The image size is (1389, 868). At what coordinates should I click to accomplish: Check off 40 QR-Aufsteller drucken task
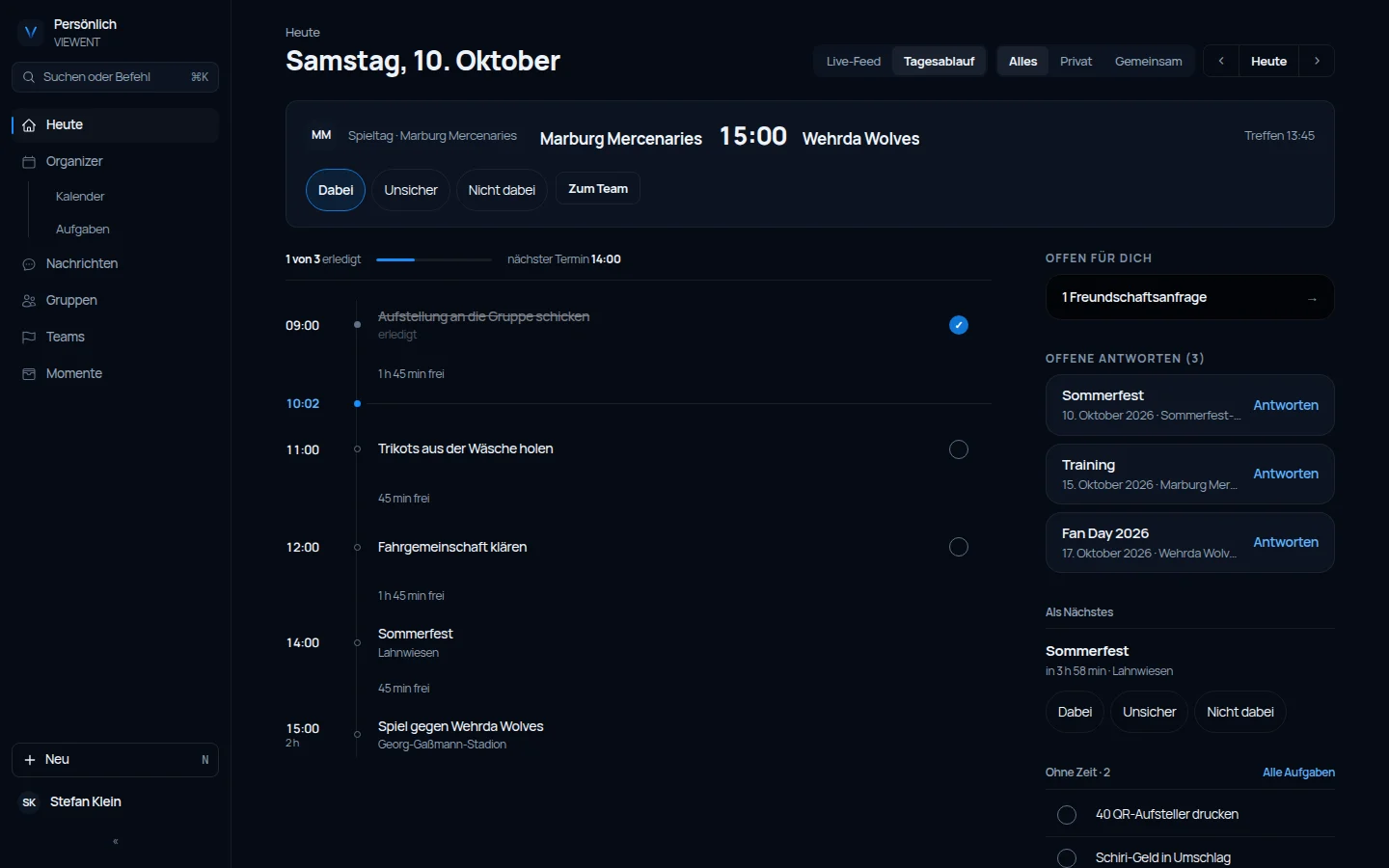pyautogui.click(x=1067, y=815)
